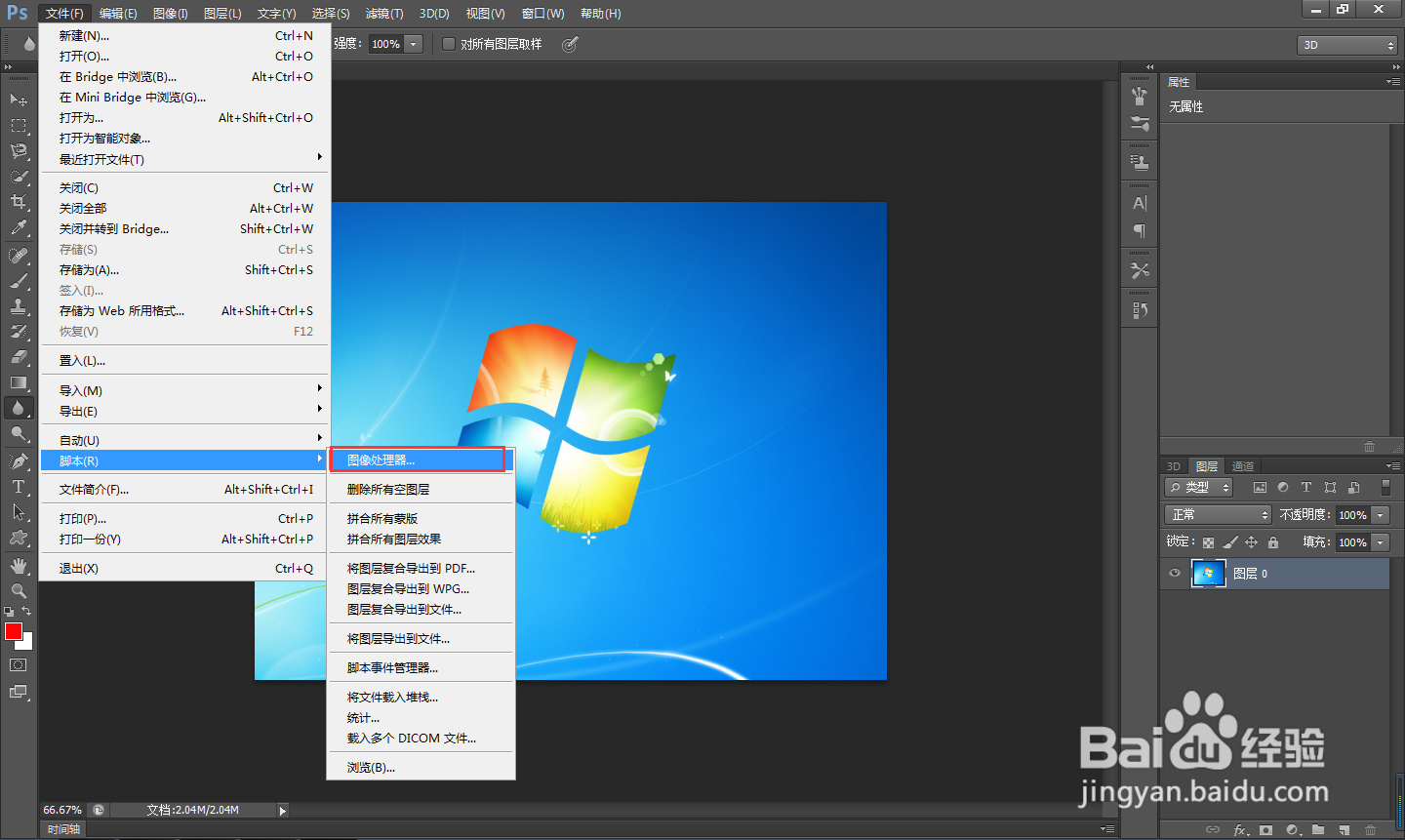The image size is (1405, 840).
Task: Toggle lock all for layer
Action: coord(1273,542)
